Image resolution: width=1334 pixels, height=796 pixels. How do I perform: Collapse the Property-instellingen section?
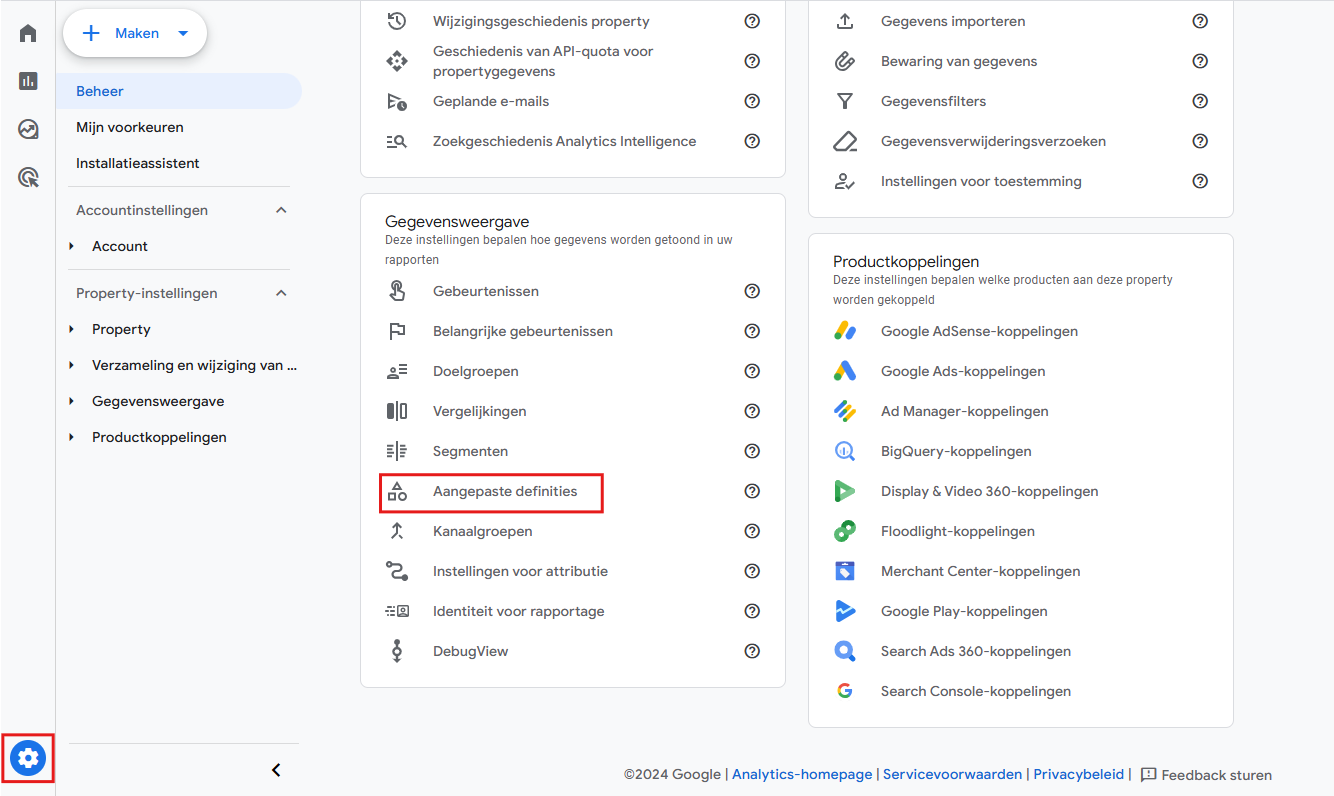tap(281, 293)
